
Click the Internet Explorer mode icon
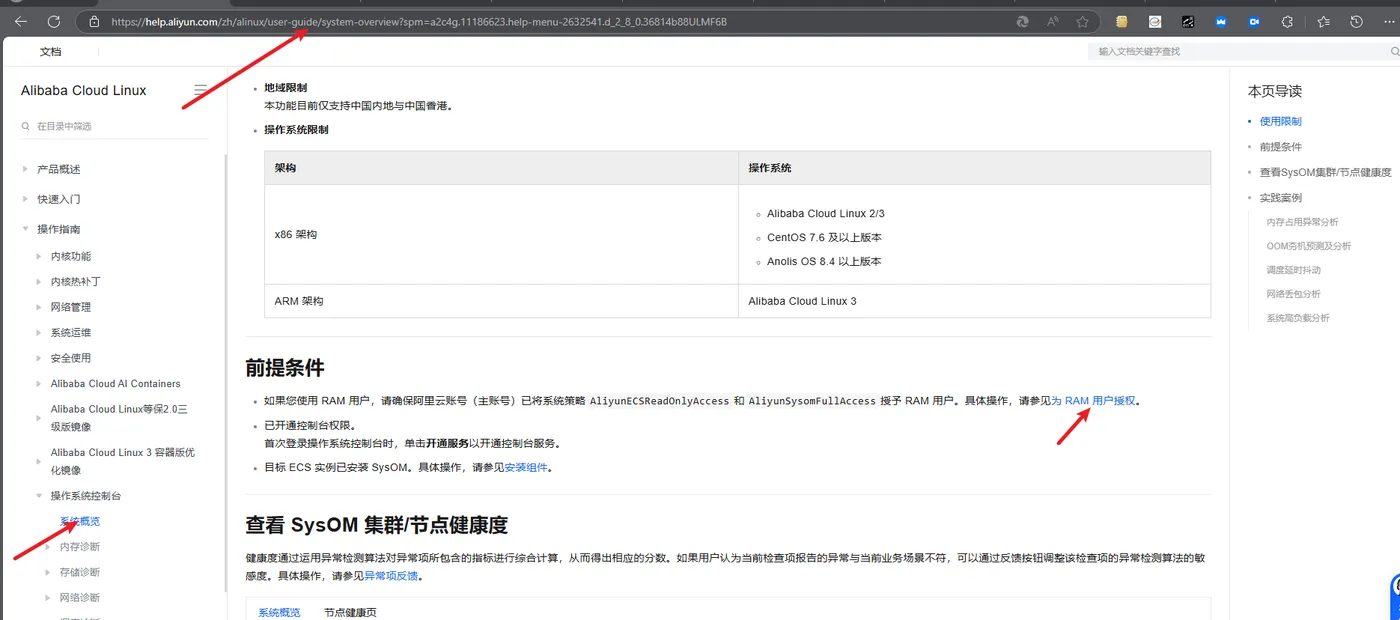point(1155,21)
